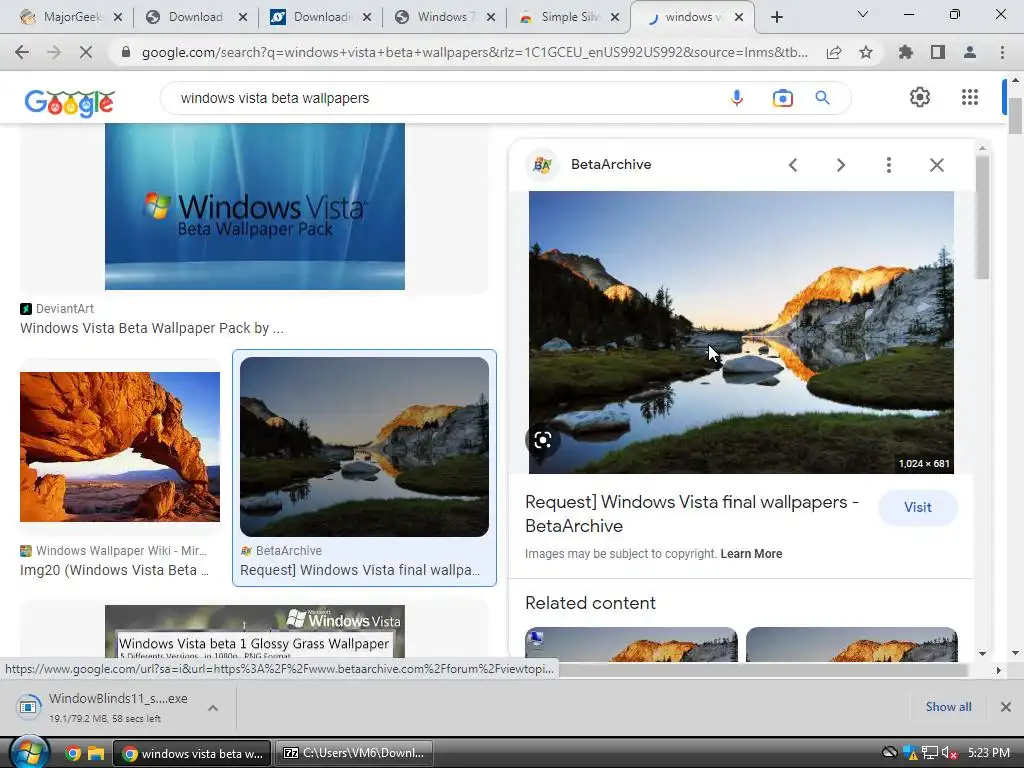The height and width of the screenshot is (768, 1024).
Task: Open WindowBlinds11 download item
Action: tap(106, 707)
